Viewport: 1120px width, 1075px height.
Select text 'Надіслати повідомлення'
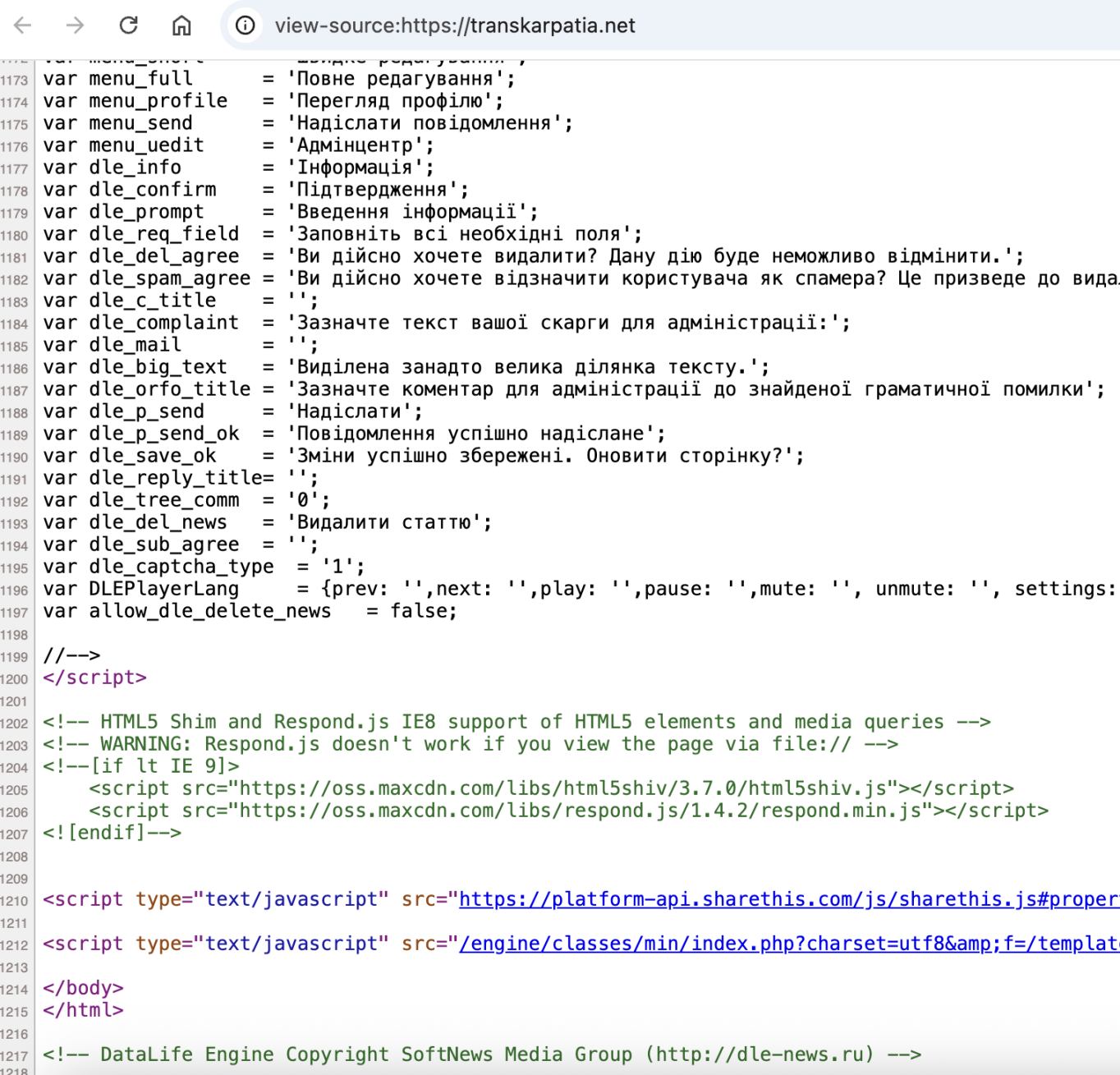click(x=424, y=123)
